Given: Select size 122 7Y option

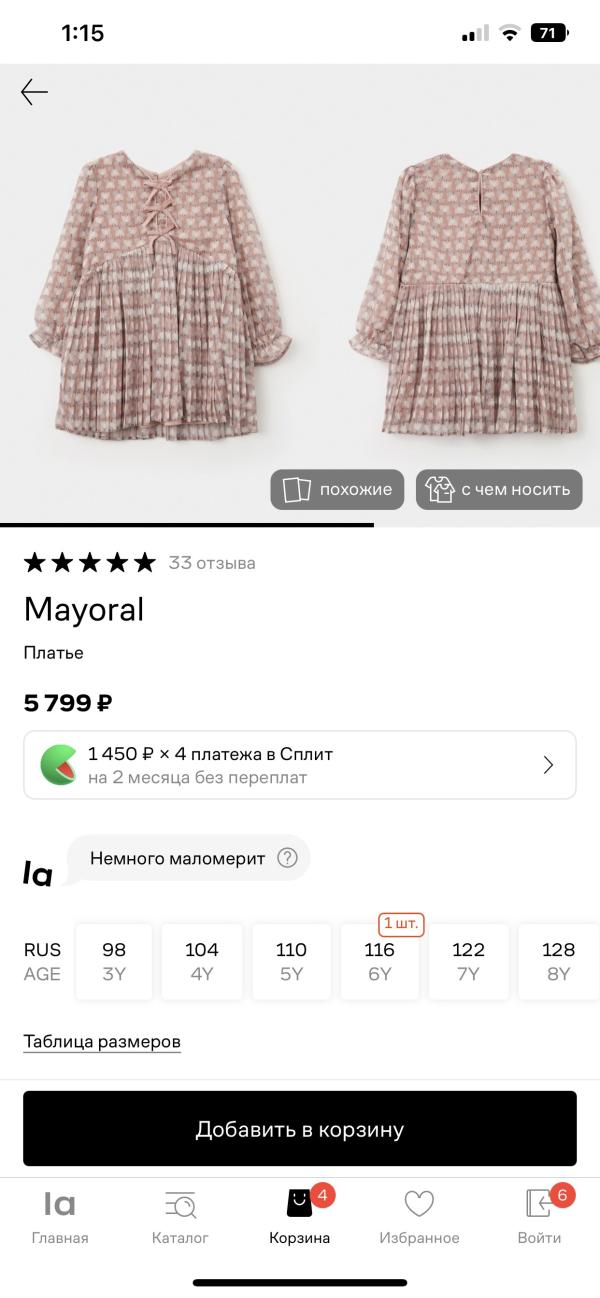Looking at the screenshot, I should pyautogui.click(x=468, y=961).
